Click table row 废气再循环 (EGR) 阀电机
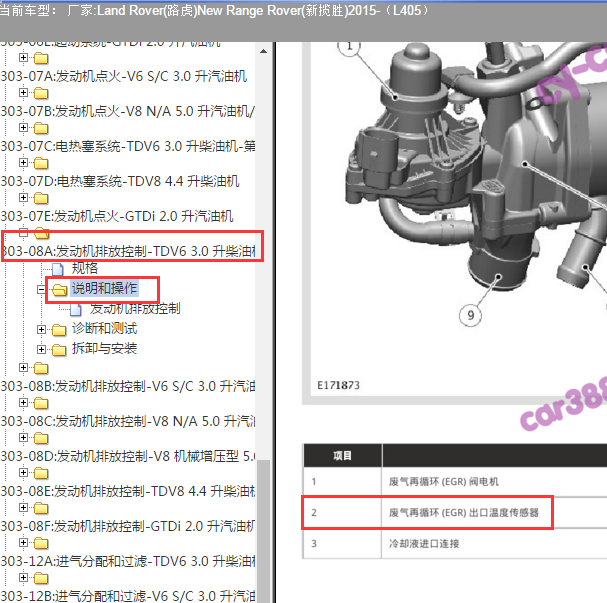This screenshot has height=603, width=607. (455, 481)
